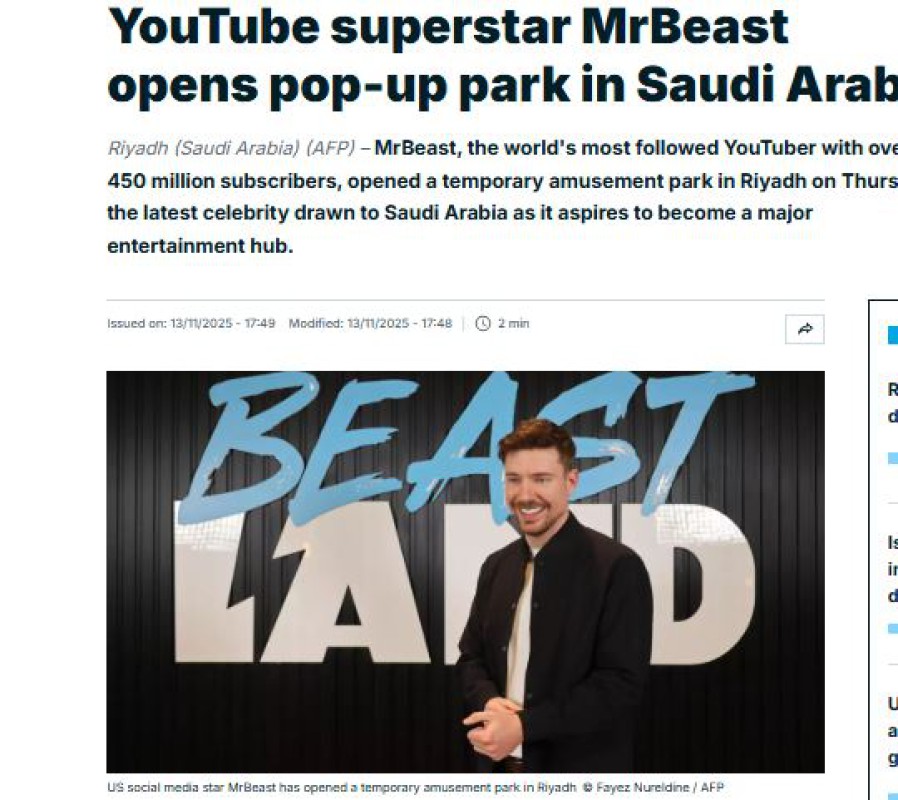Open the main MrBeast Beast Land photo
Screen dimensions: 898x800
(466, 572)
